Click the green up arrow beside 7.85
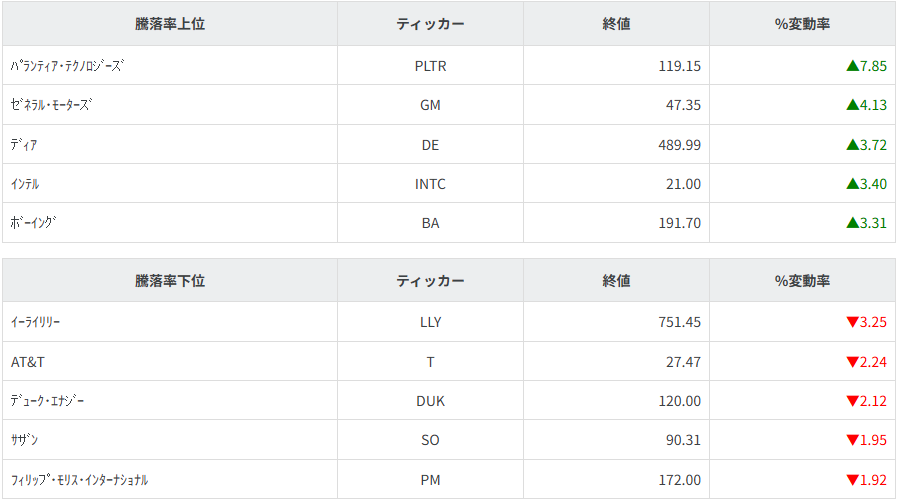Viewport: 899px width, 501px height. [x=852, y=66]
